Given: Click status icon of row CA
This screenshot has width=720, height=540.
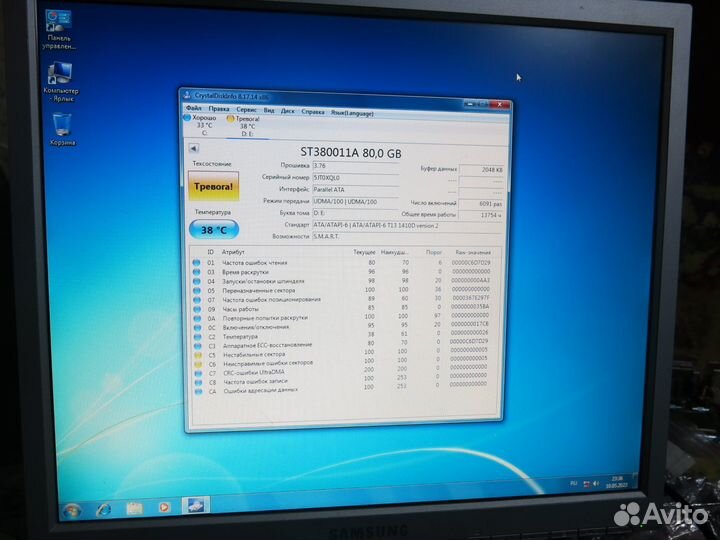Looking at the screenshot, I should click(x=198, y=392).
